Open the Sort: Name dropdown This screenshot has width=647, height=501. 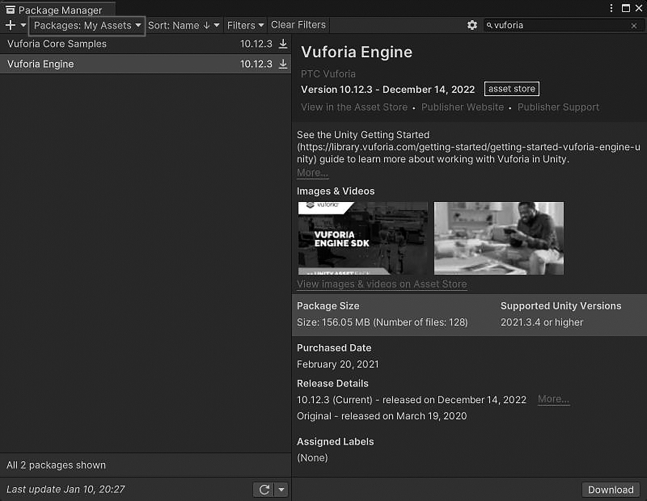point(184,26)
